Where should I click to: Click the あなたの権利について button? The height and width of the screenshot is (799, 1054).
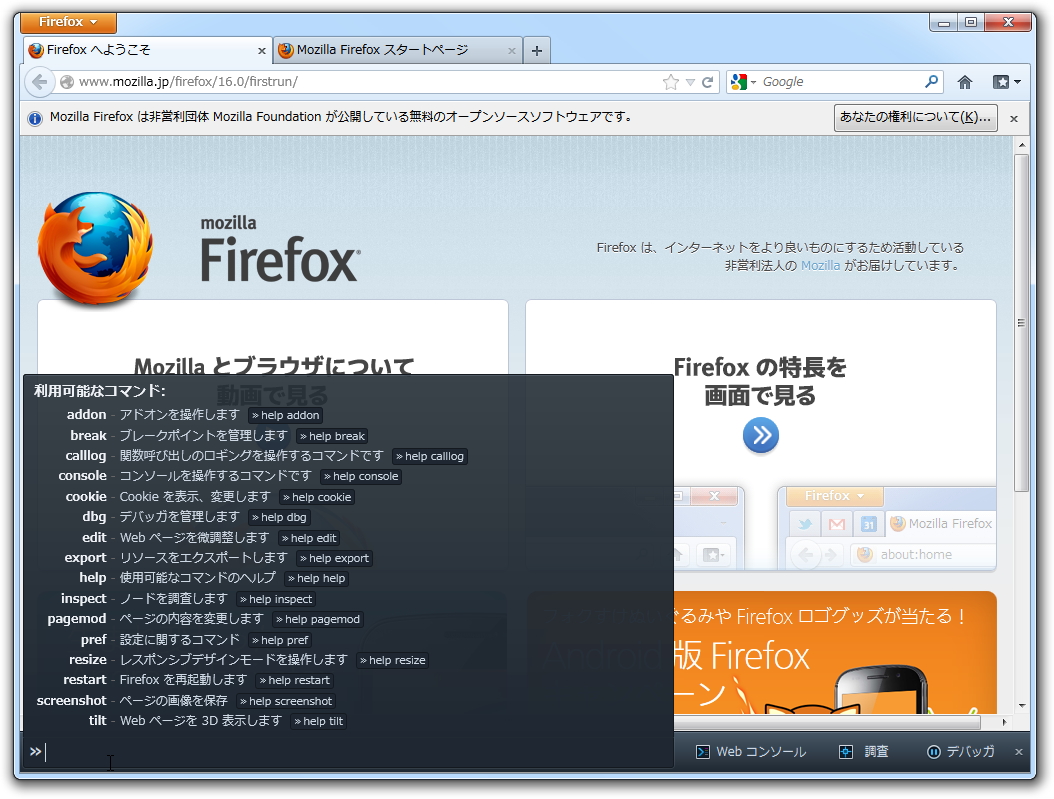pos(914,117)
